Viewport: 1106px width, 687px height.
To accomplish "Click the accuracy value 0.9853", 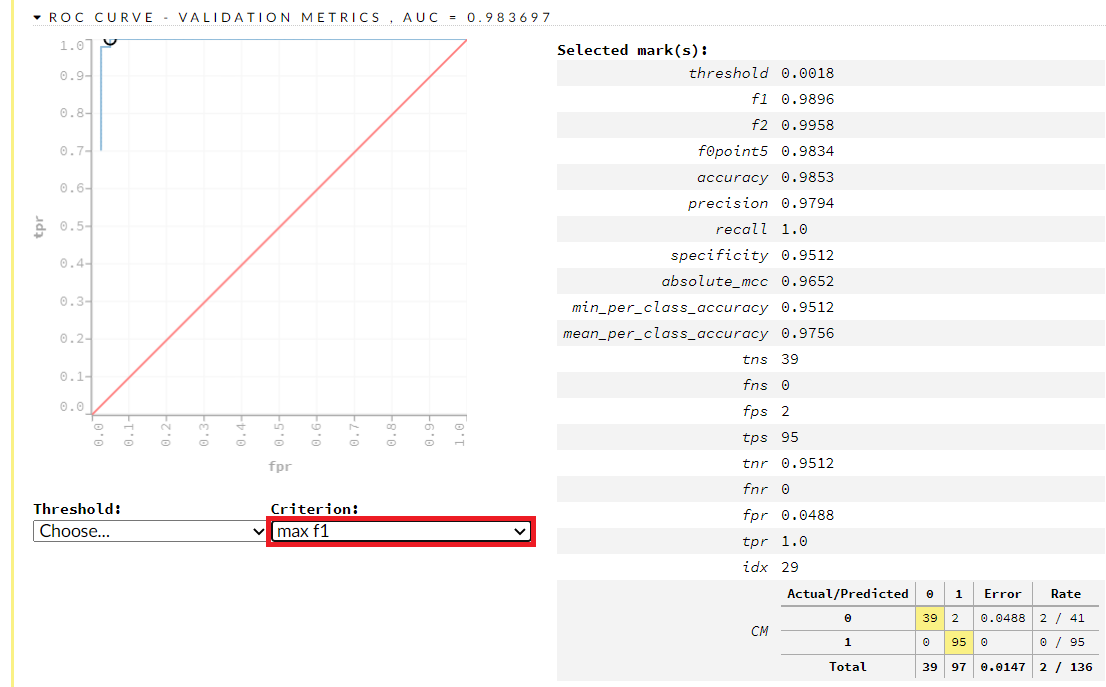I will click(x=807, y=177).
